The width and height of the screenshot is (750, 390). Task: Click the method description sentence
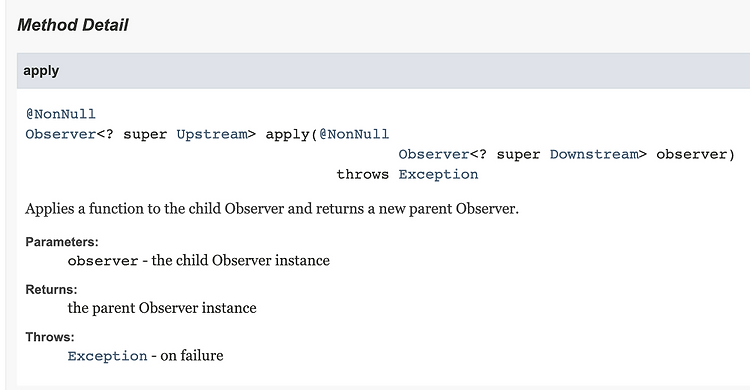[x=272, y=209]
